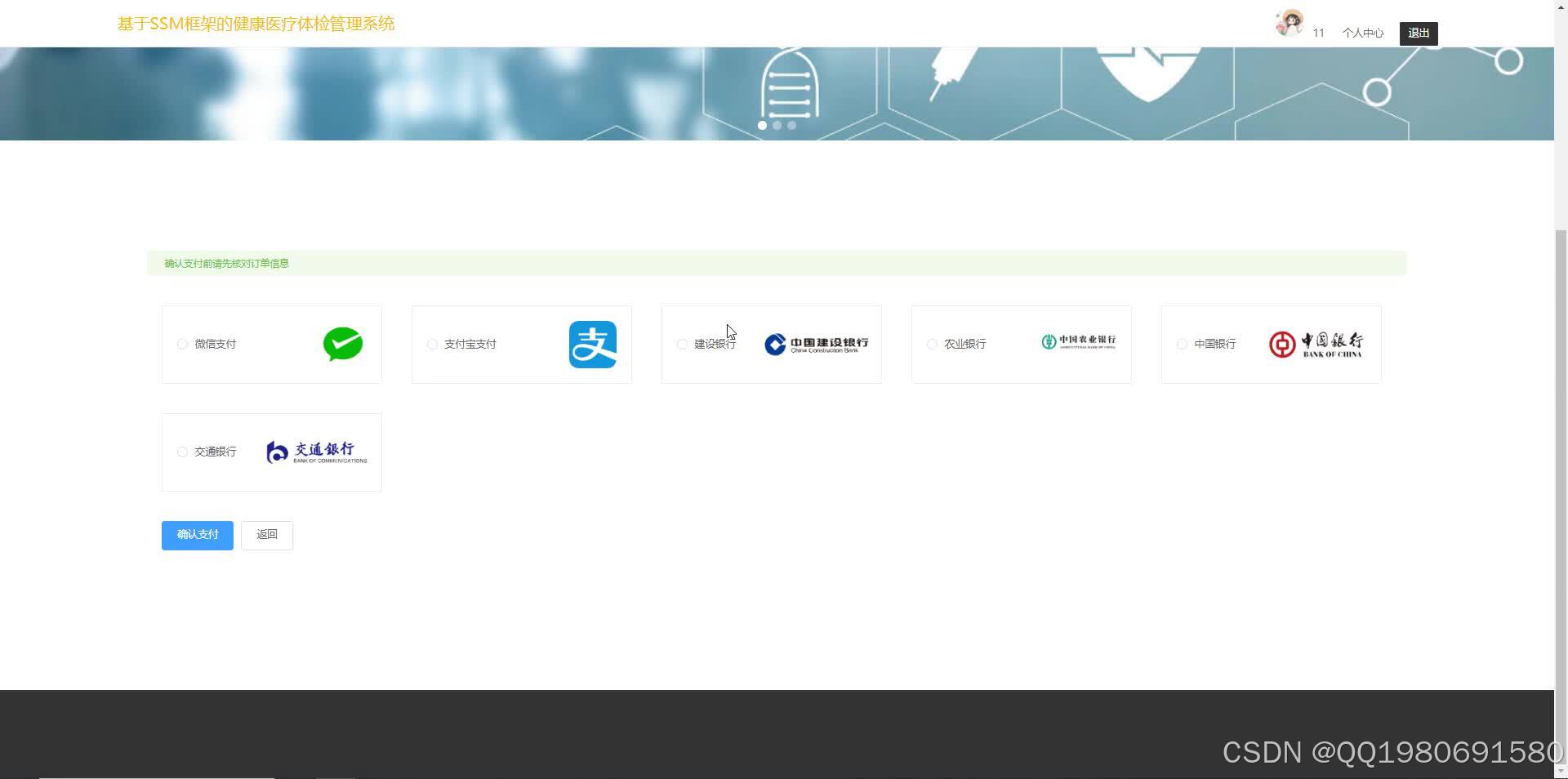Click the username 11 in header
The height and width of the screenshot is (779, 1568).
[x=1318, y=33]
